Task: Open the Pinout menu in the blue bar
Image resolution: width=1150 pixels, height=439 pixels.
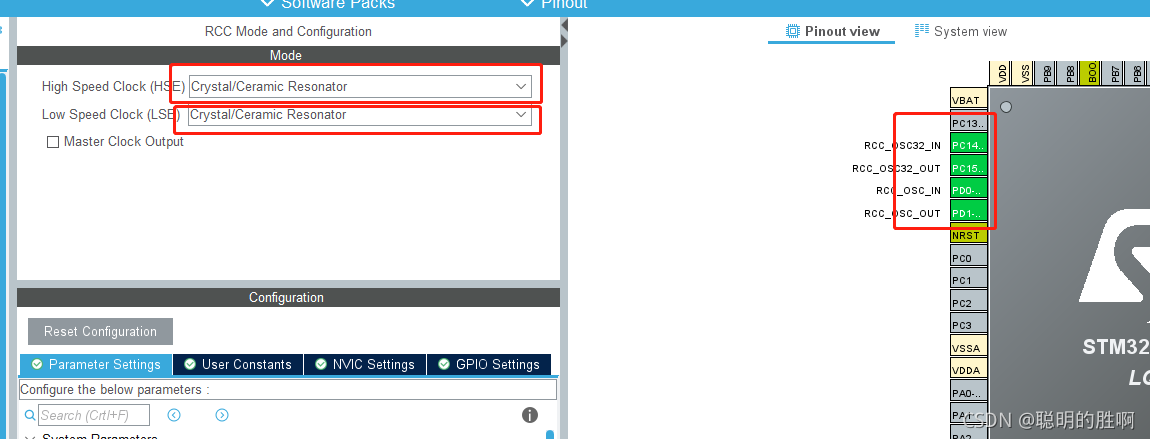Action: [x=554, y=4]
